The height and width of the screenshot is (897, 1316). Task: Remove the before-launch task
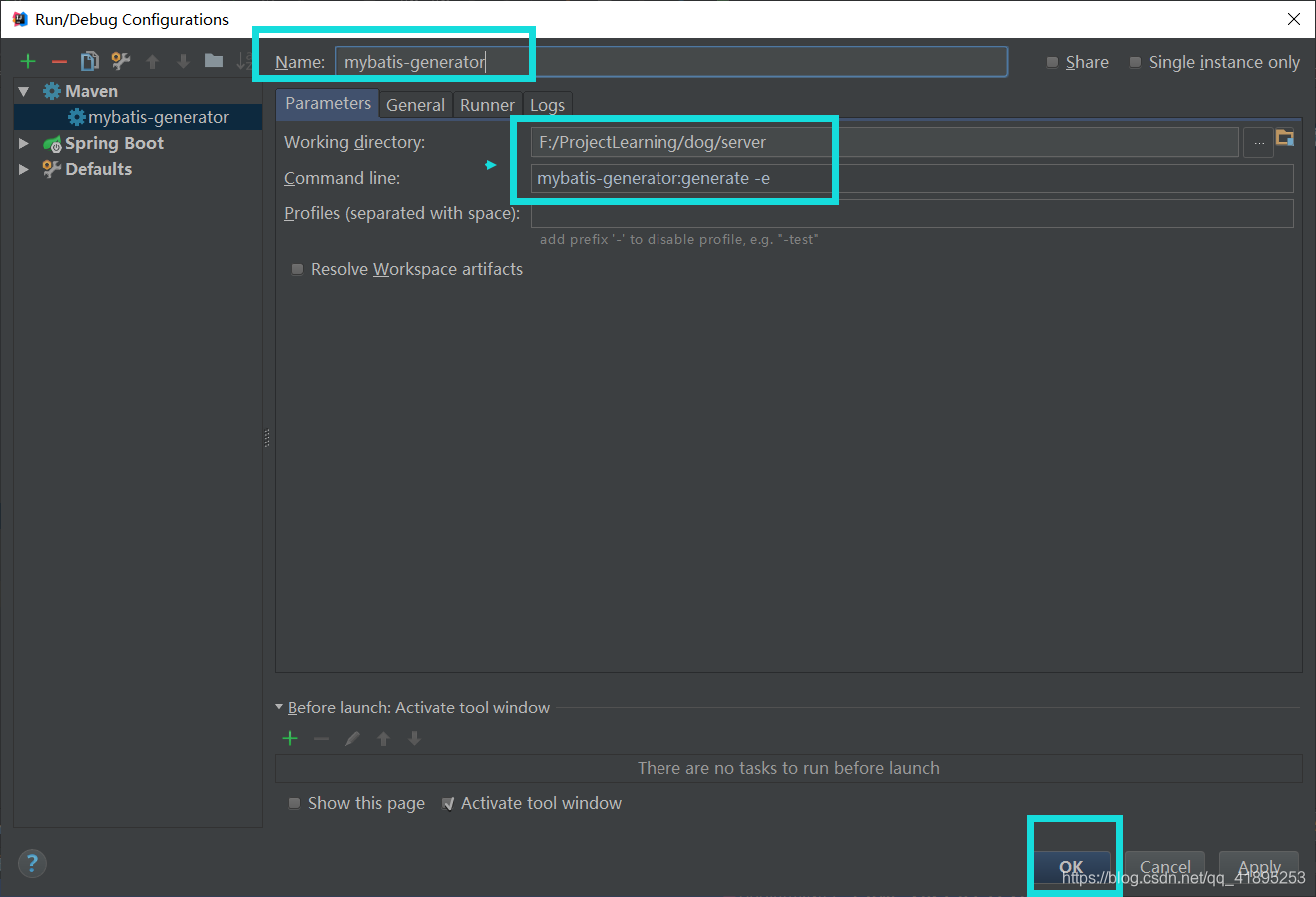[321, 738]
